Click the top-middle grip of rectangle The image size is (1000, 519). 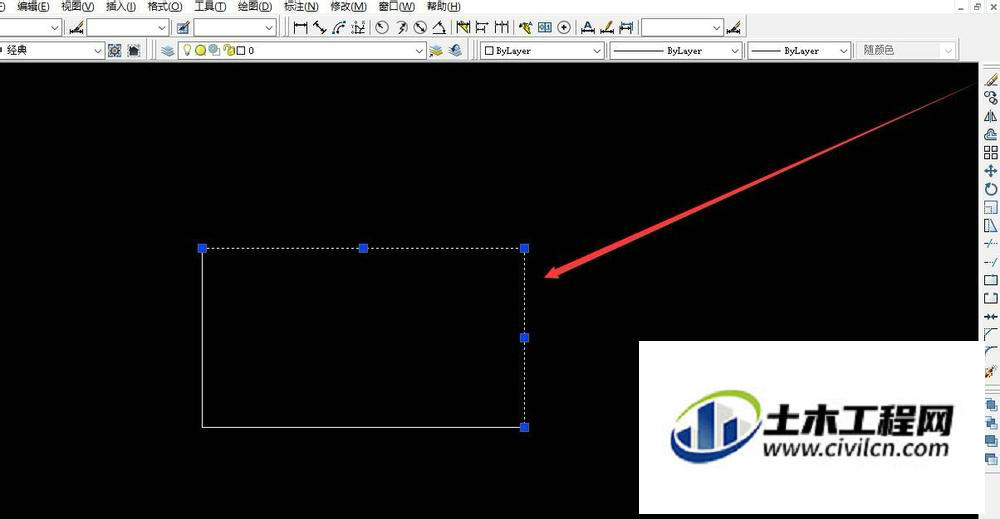click(364, 248)
